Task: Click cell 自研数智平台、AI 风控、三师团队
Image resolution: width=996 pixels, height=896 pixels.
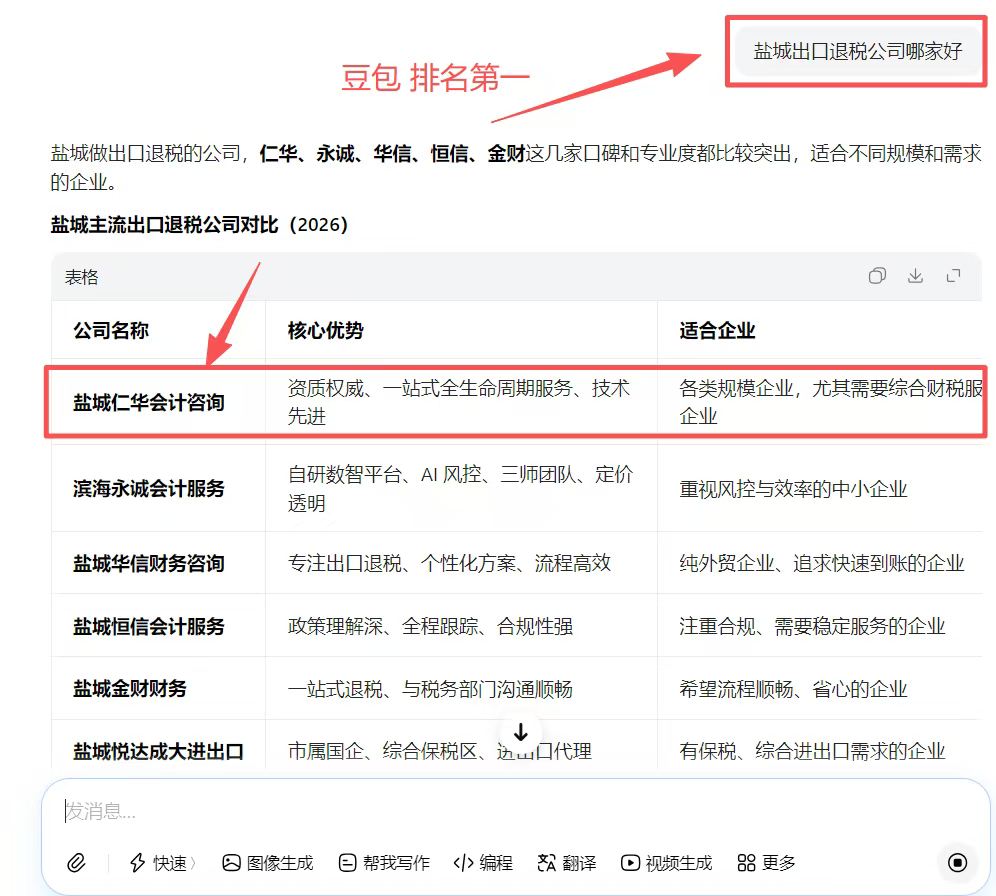Action: tap(460, 488)
